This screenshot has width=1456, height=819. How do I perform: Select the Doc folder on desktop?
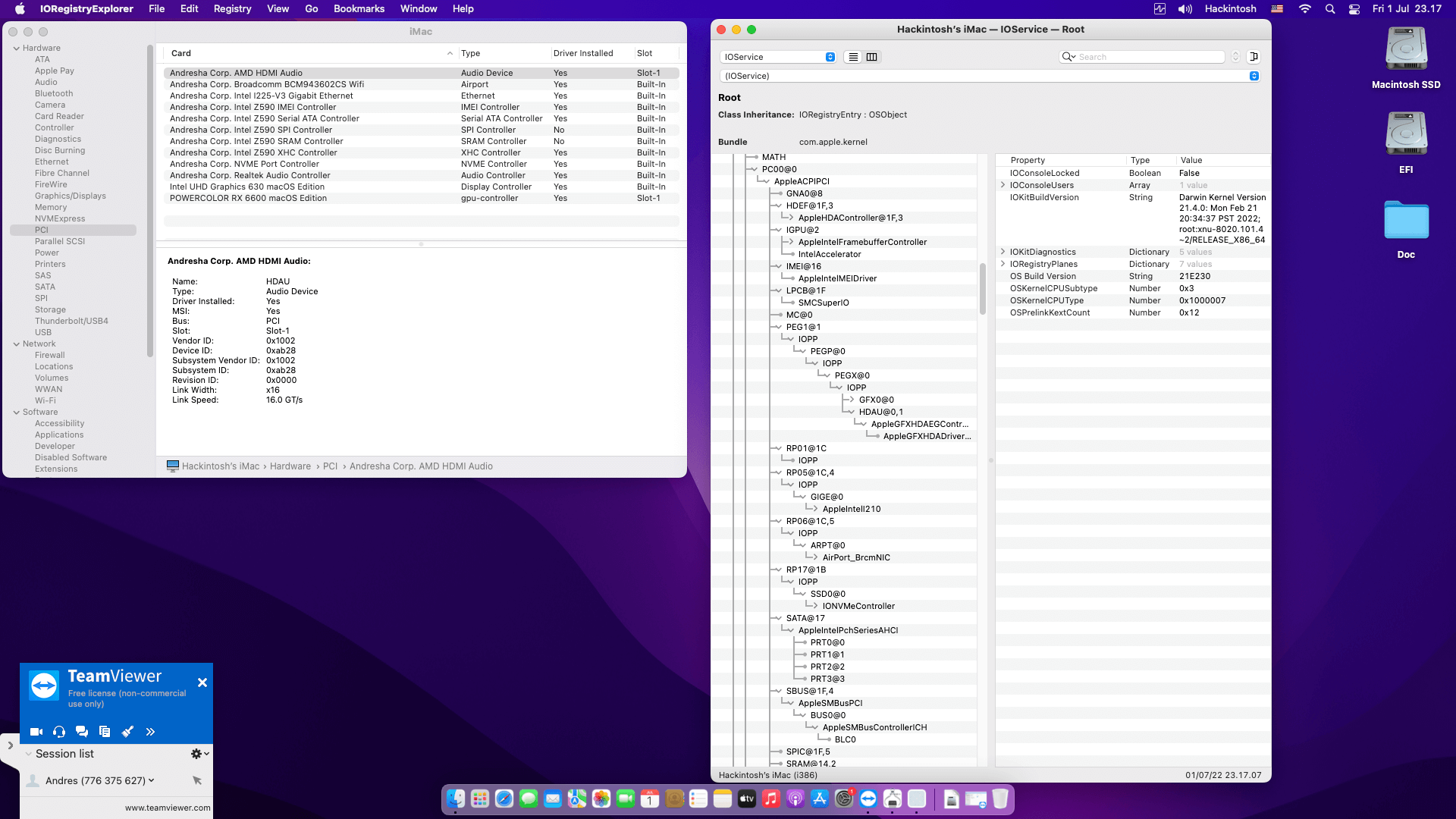pyautogui.click(x=1406, y=220)
